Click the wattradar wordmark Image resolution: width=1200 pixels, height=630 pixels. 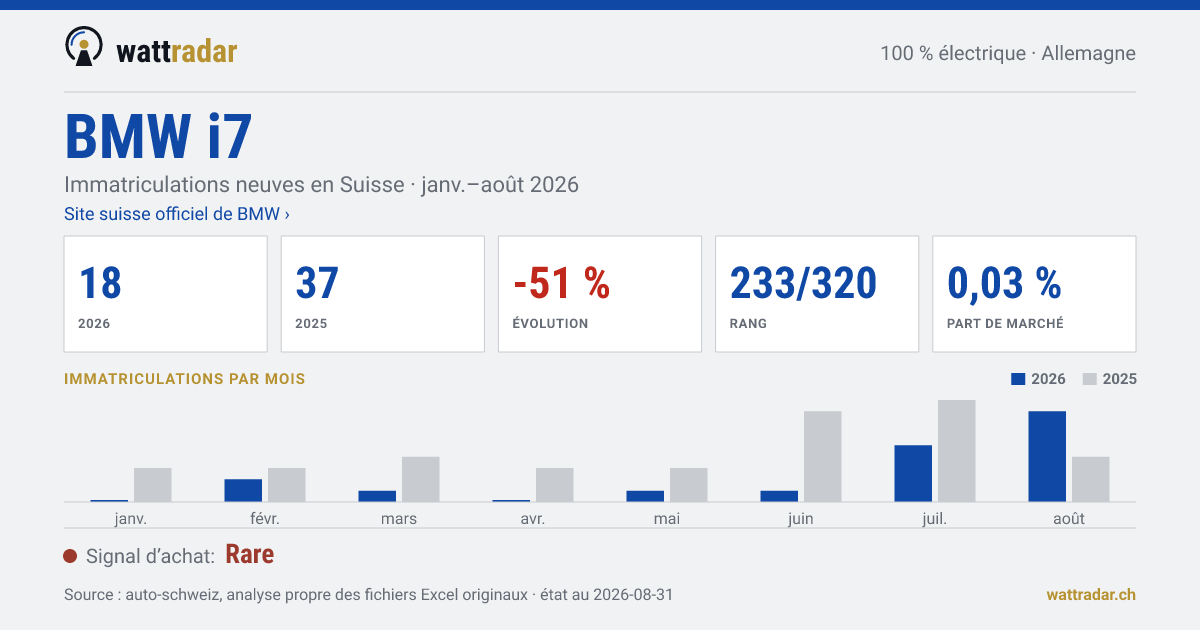point(177,51)
